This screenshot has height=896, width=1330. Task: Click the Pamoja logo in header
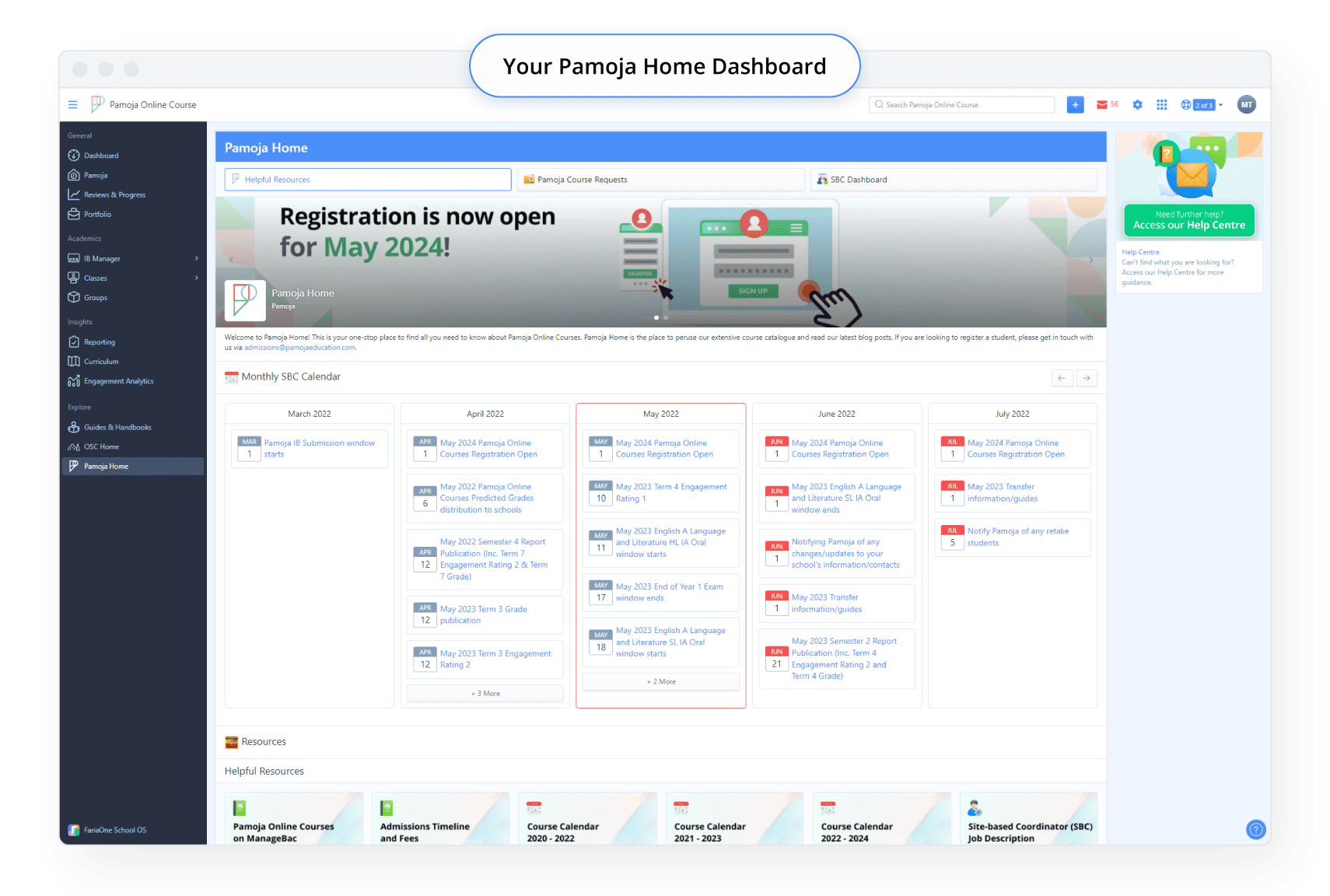[x=97, y=104]
